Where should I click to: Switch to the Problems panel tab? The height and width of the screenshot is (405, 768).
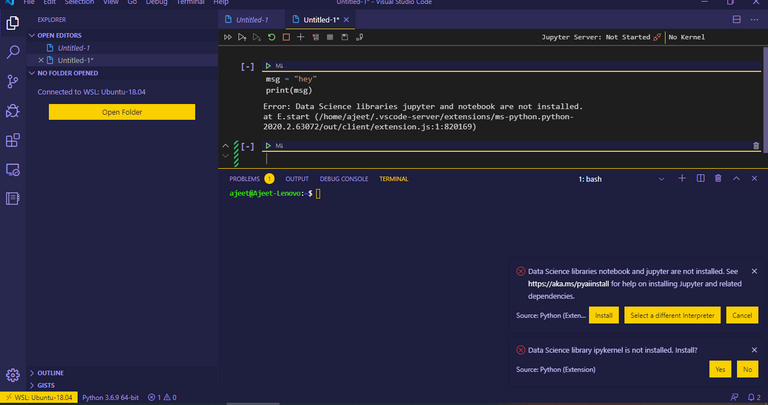(244, 178)
